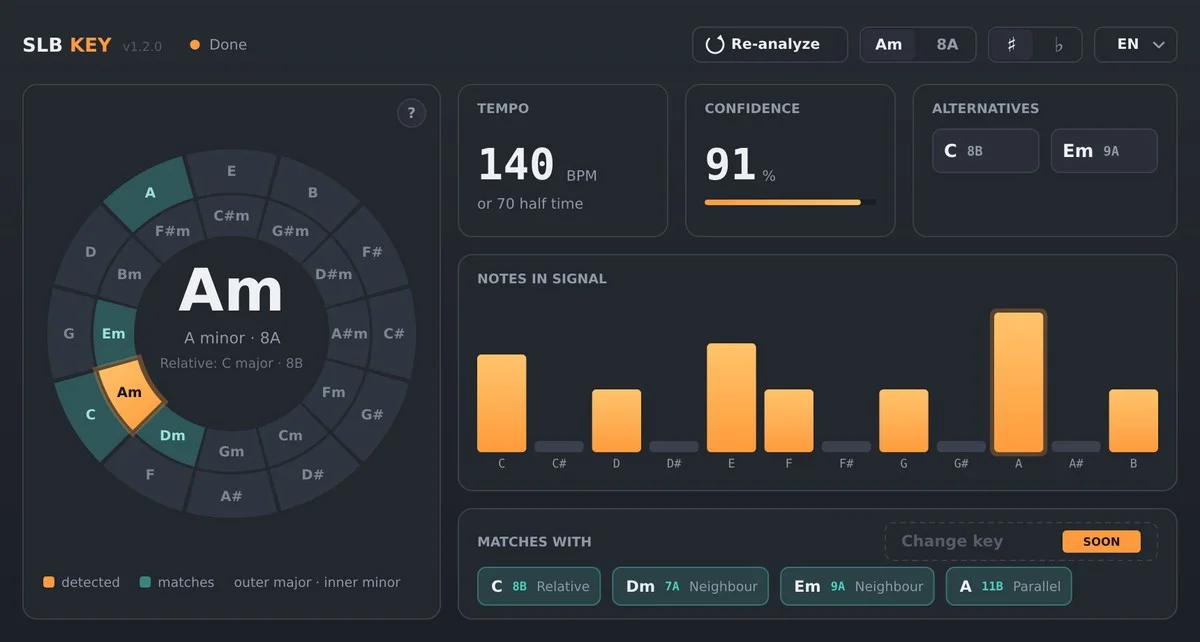Select the Bm wheel segment

pos(129,274)
